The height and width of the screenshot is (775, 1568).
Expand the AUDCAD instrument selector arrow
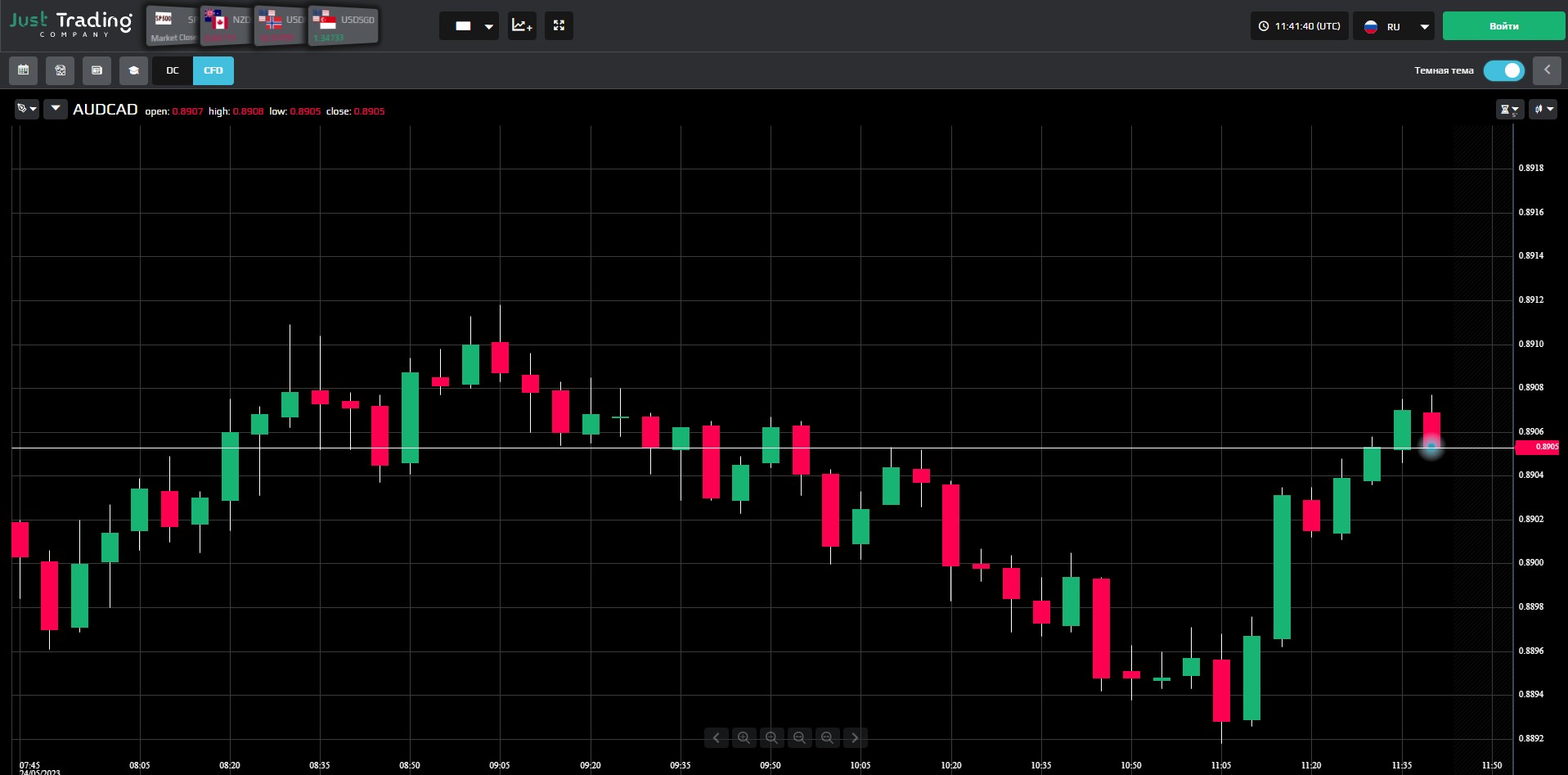click(x=56, y=109)
